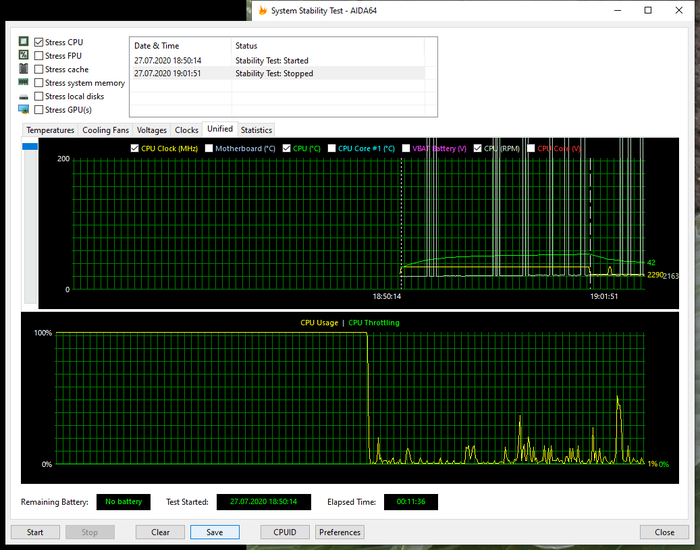This screenshot has height=550, width=700.
Task: Maximize the AIDA64 System Stability Test window
Action: point(648,10)
